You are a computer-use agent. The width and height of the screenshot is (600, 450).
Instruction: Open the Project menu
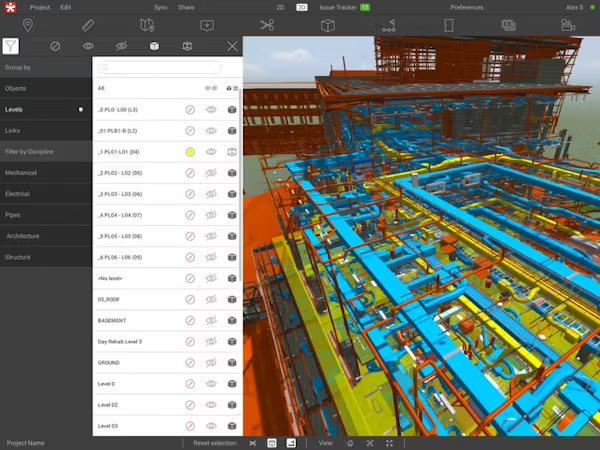40,7
